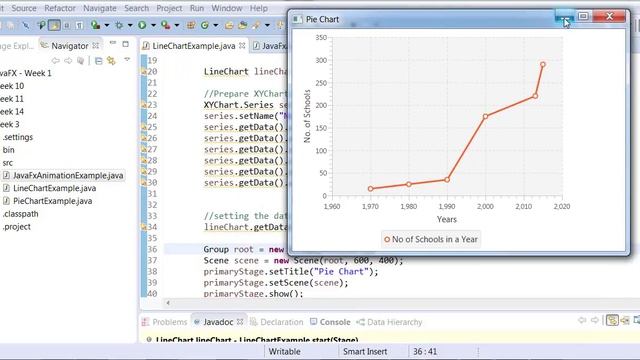Click the New Java Class green icon

point(204,25)
